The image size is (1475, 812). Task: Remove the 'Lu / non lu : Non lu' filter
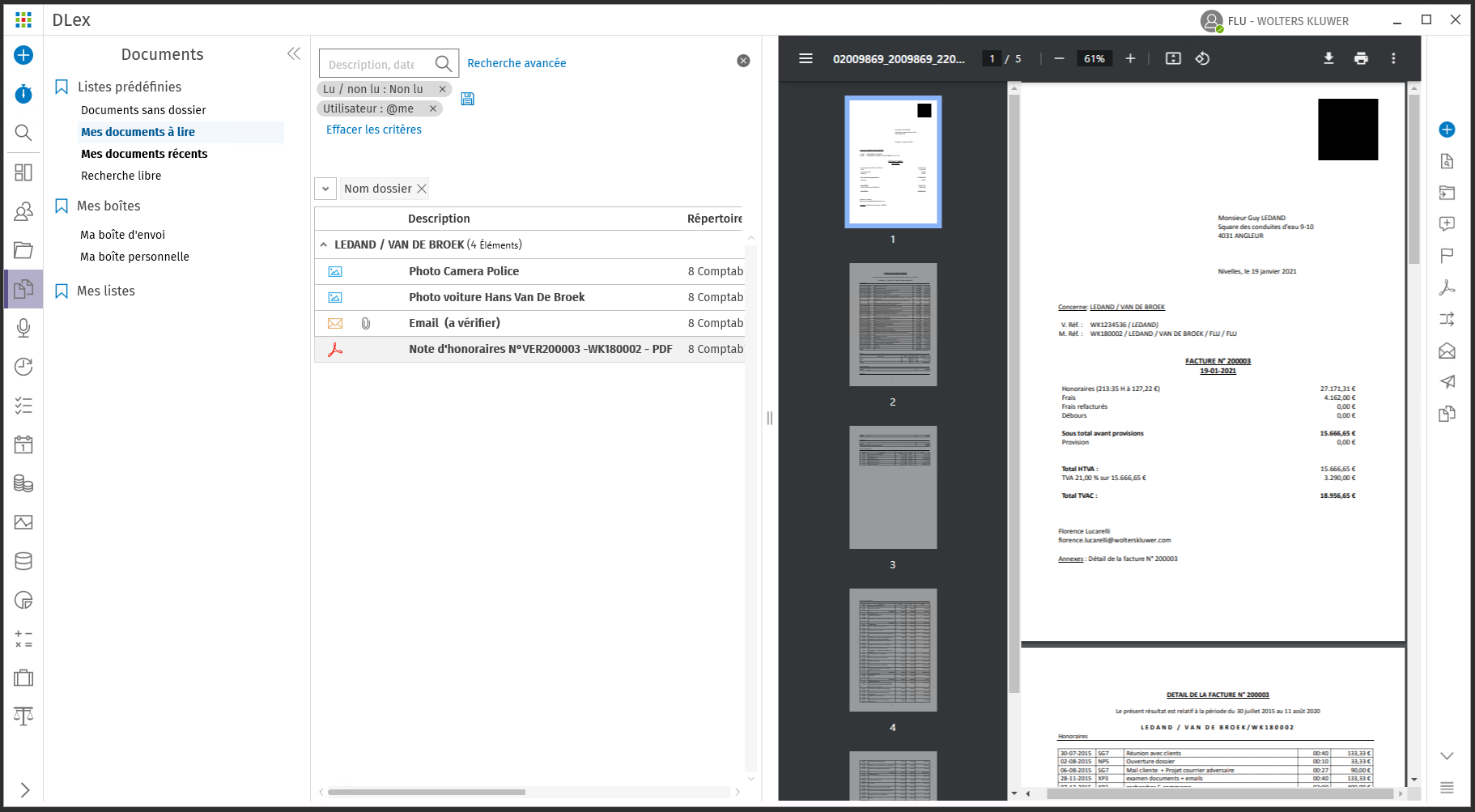pos(443,89)
